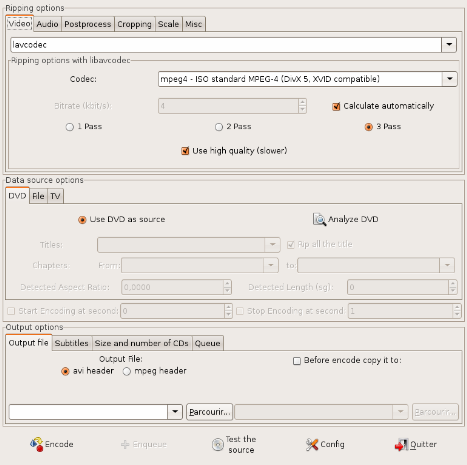Click the Encode icon button

point(37,444)
